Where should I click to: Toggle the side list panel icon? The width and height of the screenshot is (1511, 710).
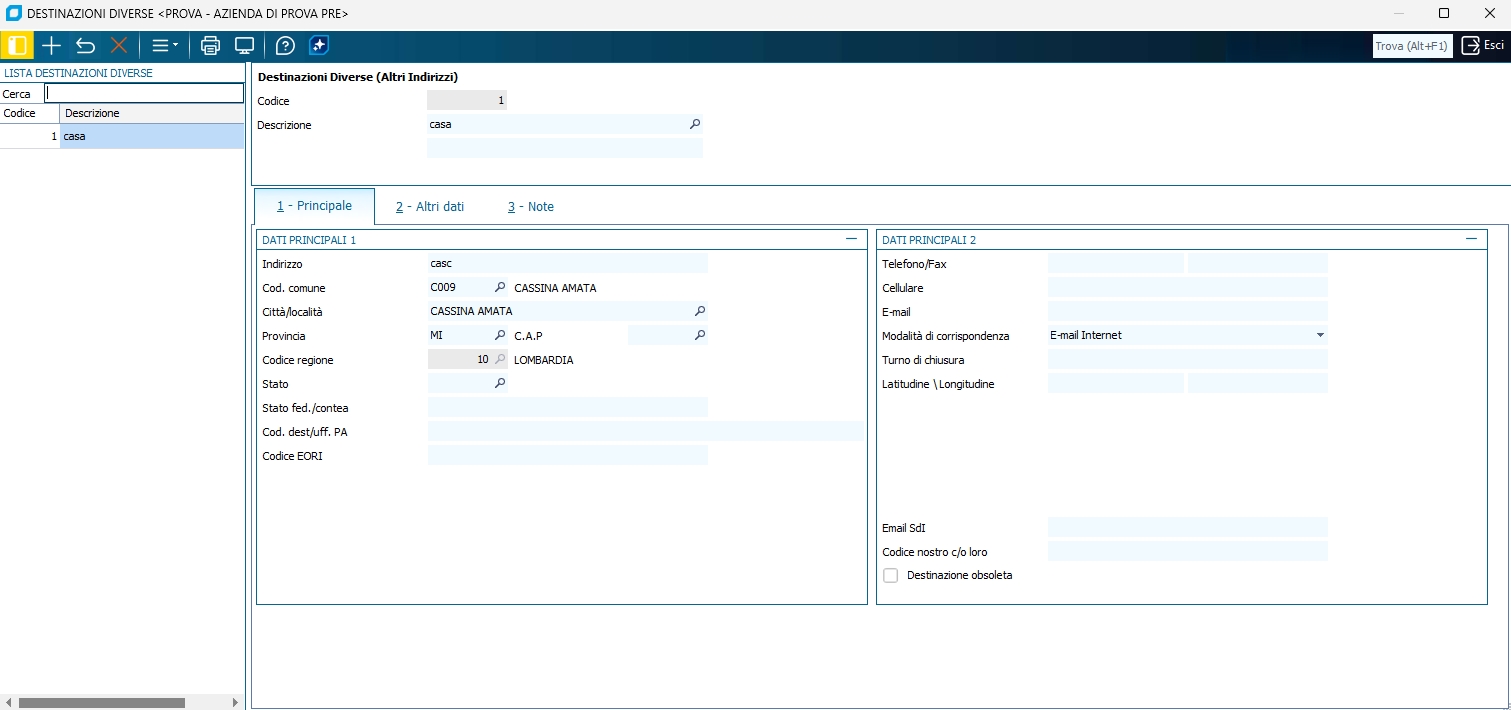pos(17,45)
